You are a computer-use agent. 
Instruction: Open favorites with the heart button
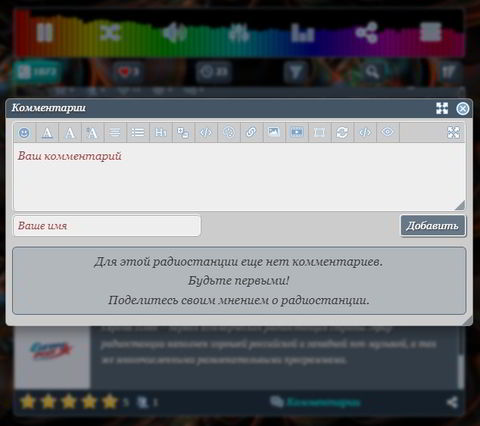(x=128, y=72)
